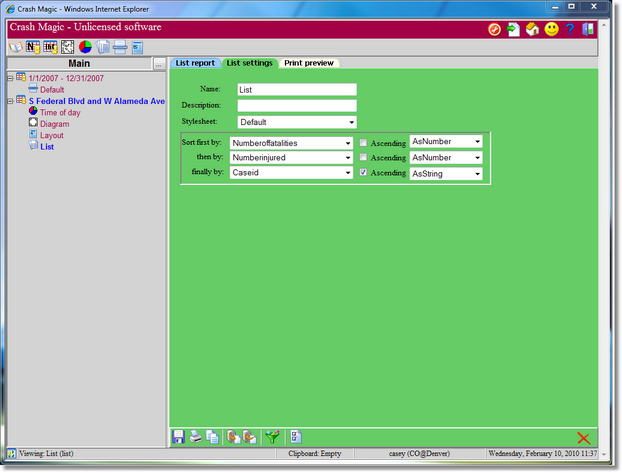Check Ascending for Numberinjured sort
The height and width of the screenshot is (473, 622).
pos(365,158)
